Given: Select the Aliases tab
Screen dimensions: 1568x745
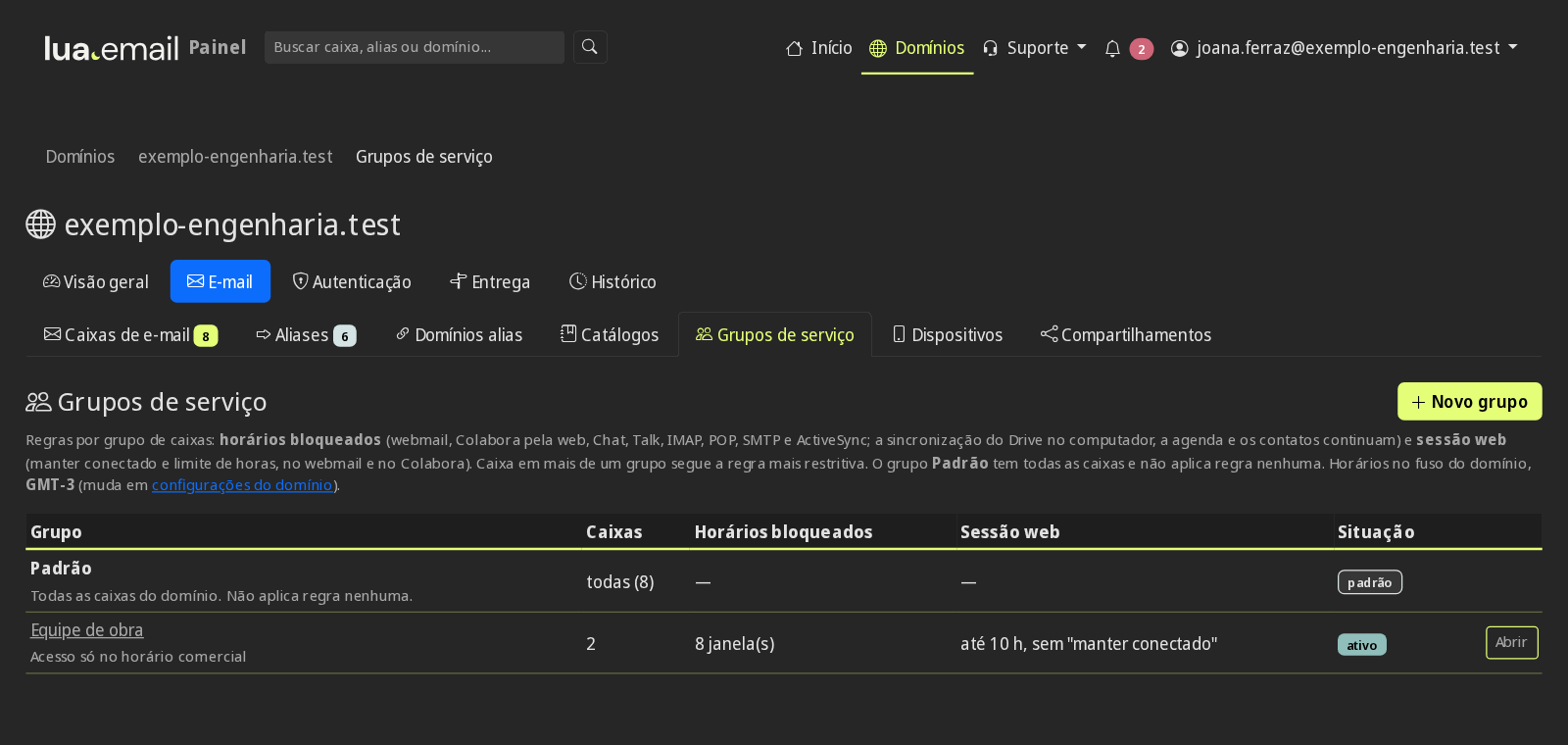Looking at the screenshot, I should point(306,335).
